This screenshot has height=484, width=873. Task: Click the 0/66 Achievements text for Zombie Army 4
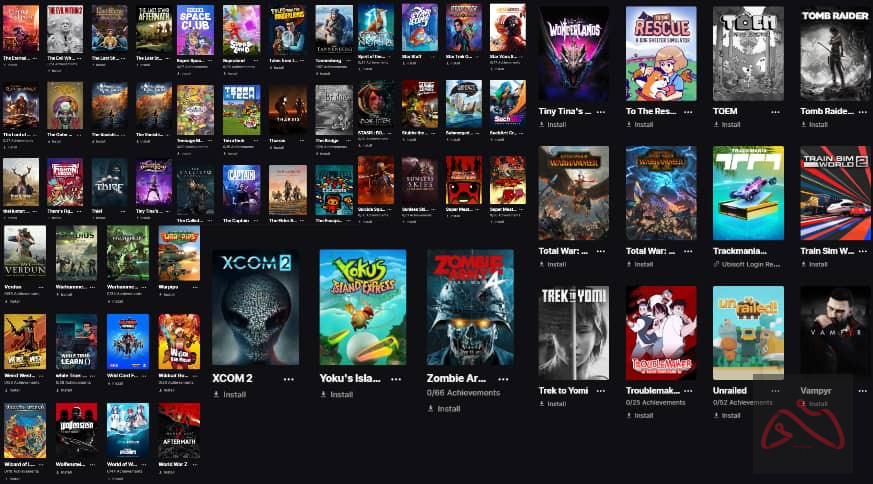pos(463,393)
